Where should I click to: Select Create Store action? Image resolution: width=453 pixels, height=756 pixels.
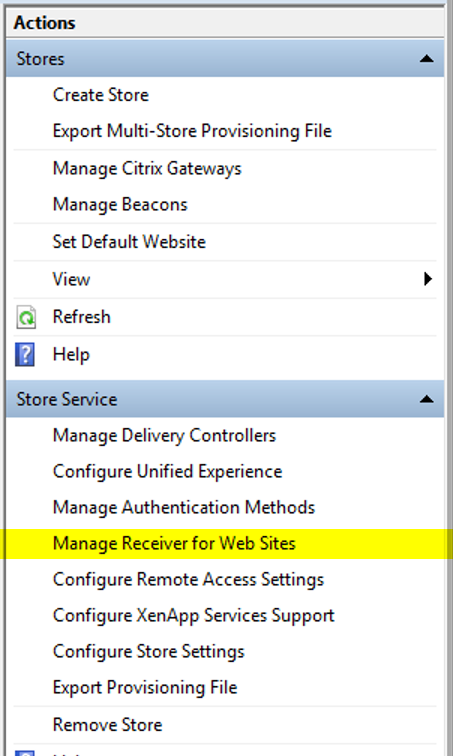pyautogui.click(x=101, y=94)
